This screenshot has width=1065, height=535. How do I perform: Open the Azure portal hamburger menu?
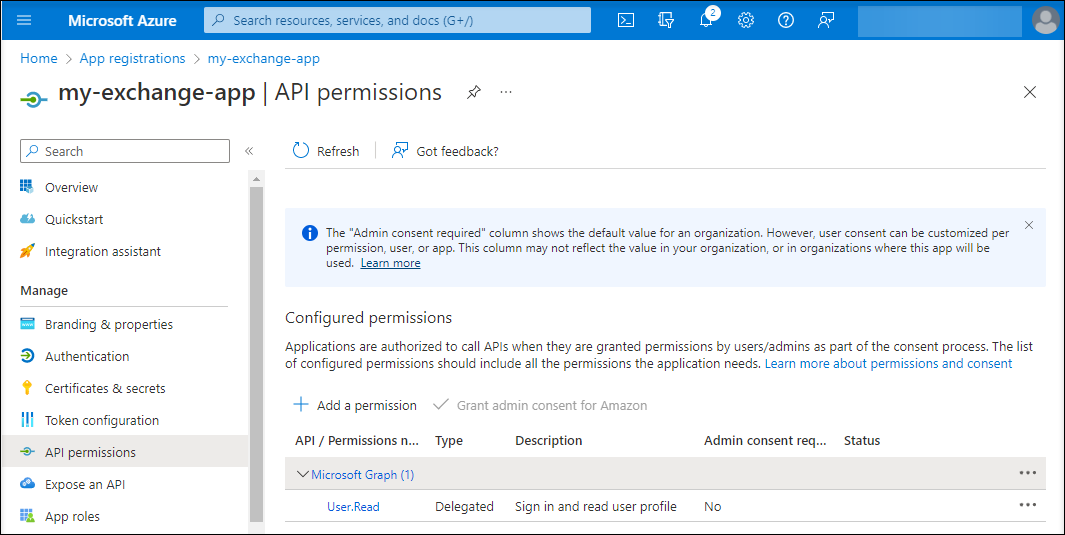tap(25, 20)
